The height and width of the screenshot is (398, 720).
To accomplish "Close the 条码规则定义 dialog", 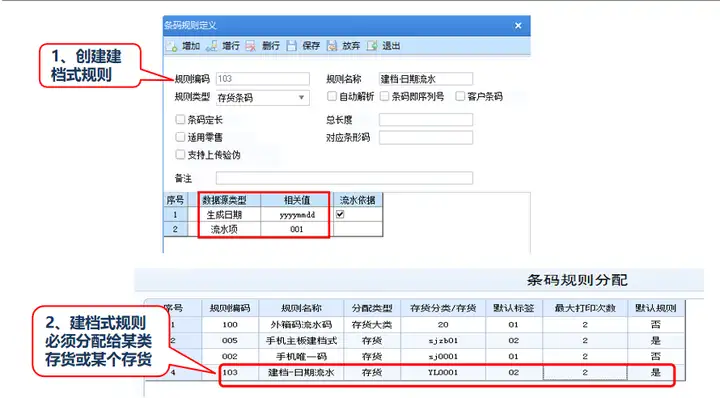I will tap(518, 26).
